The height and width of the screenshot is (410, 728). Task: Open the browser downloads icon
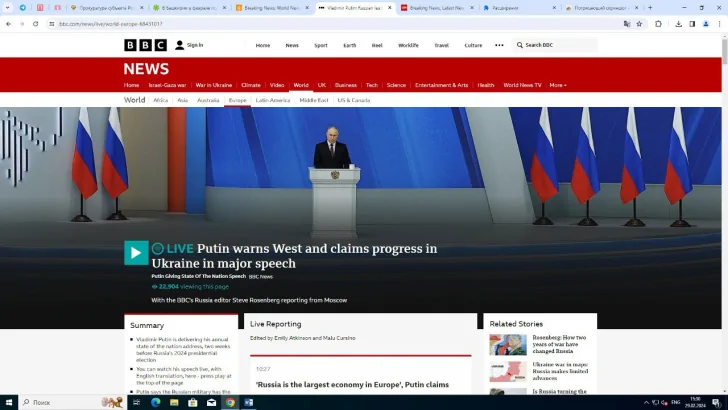[x=678, y=23]
